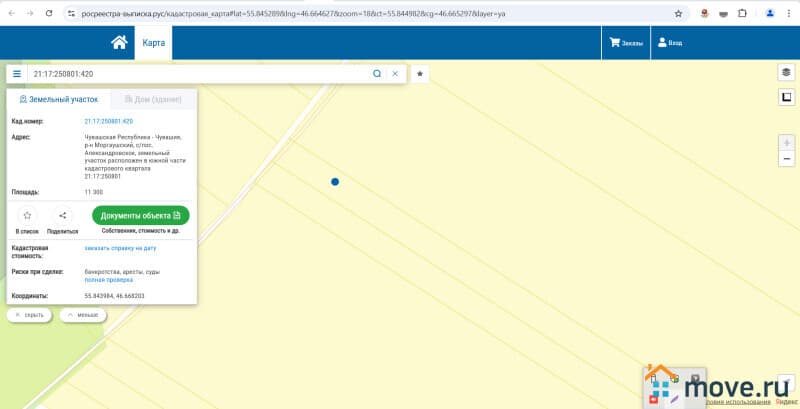Viewport: 800px width, 409px height.
Task: Click the star favorites button near search
Action: [420, 74]
